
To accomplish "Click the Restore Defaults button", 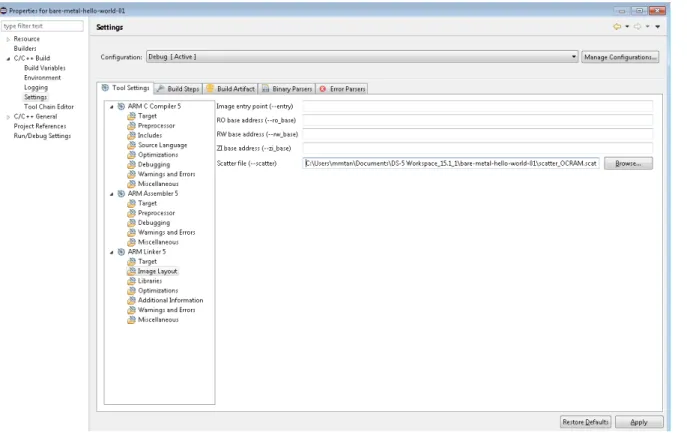I will (585, 422).
